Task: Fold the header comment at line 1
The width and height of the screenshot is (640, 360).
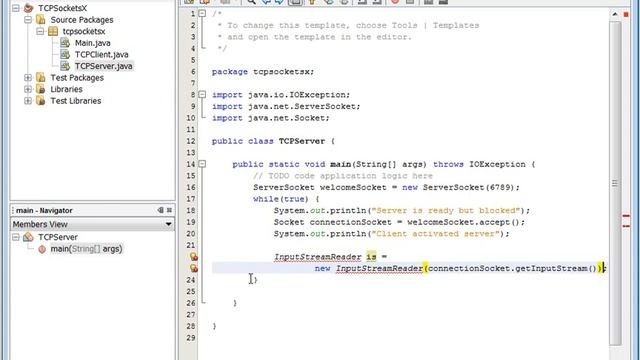Action: click(x=202, y=13)
